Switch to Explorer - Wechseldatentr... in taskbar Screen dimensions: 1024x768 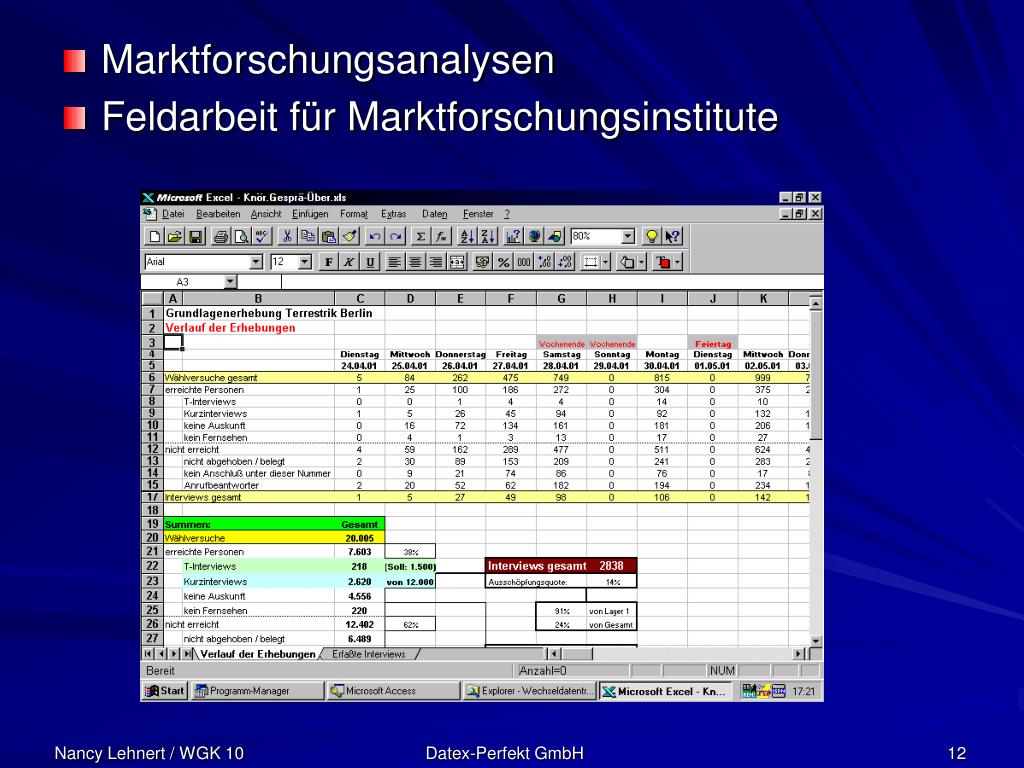[x=530, y=691]
